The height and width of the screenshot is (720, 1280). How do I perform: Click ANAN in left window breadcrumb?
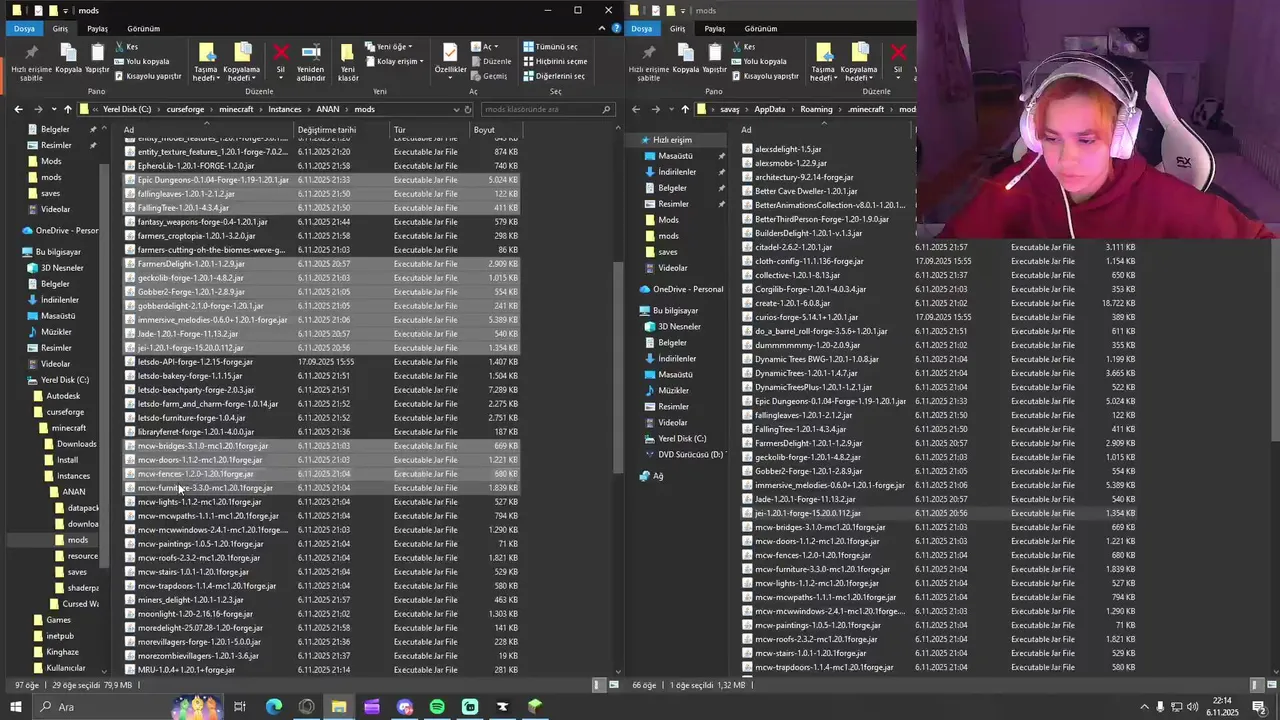pyautogui.click(x=328, y=109)
